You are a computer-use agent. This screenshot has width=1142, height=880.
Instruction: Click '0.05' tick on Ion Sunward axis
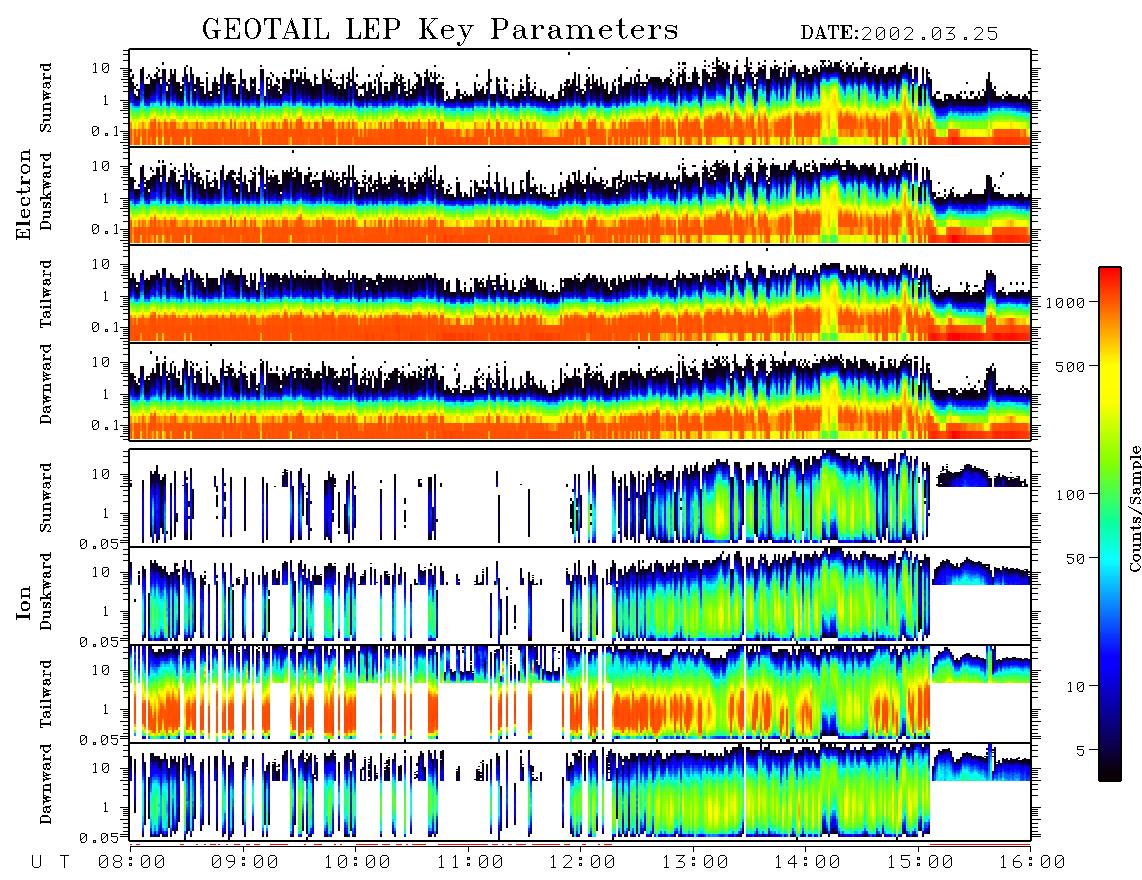pyautogui.click(x=99, y=543)
